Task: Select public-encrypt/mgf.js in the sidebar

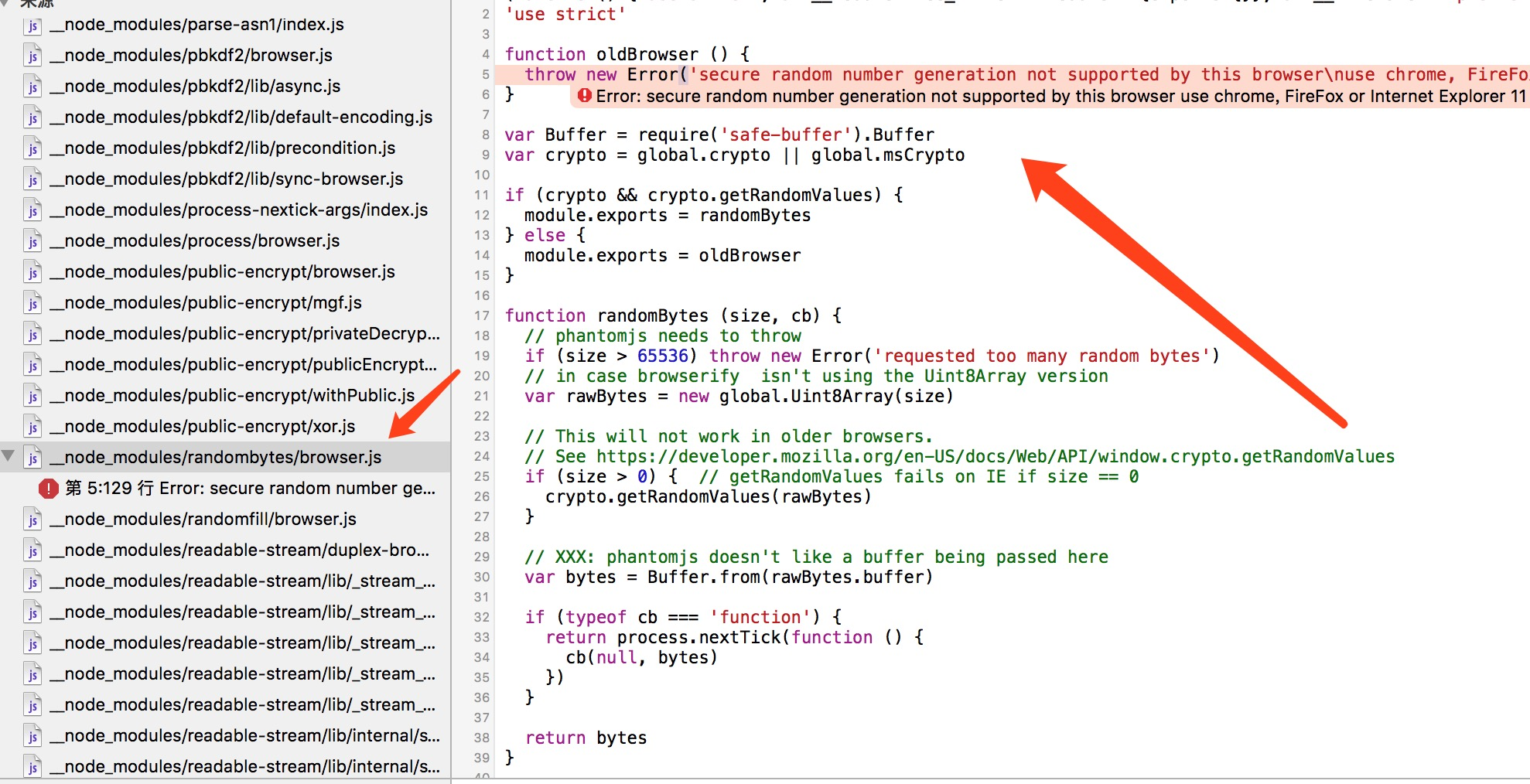Action: click(206, 303)
